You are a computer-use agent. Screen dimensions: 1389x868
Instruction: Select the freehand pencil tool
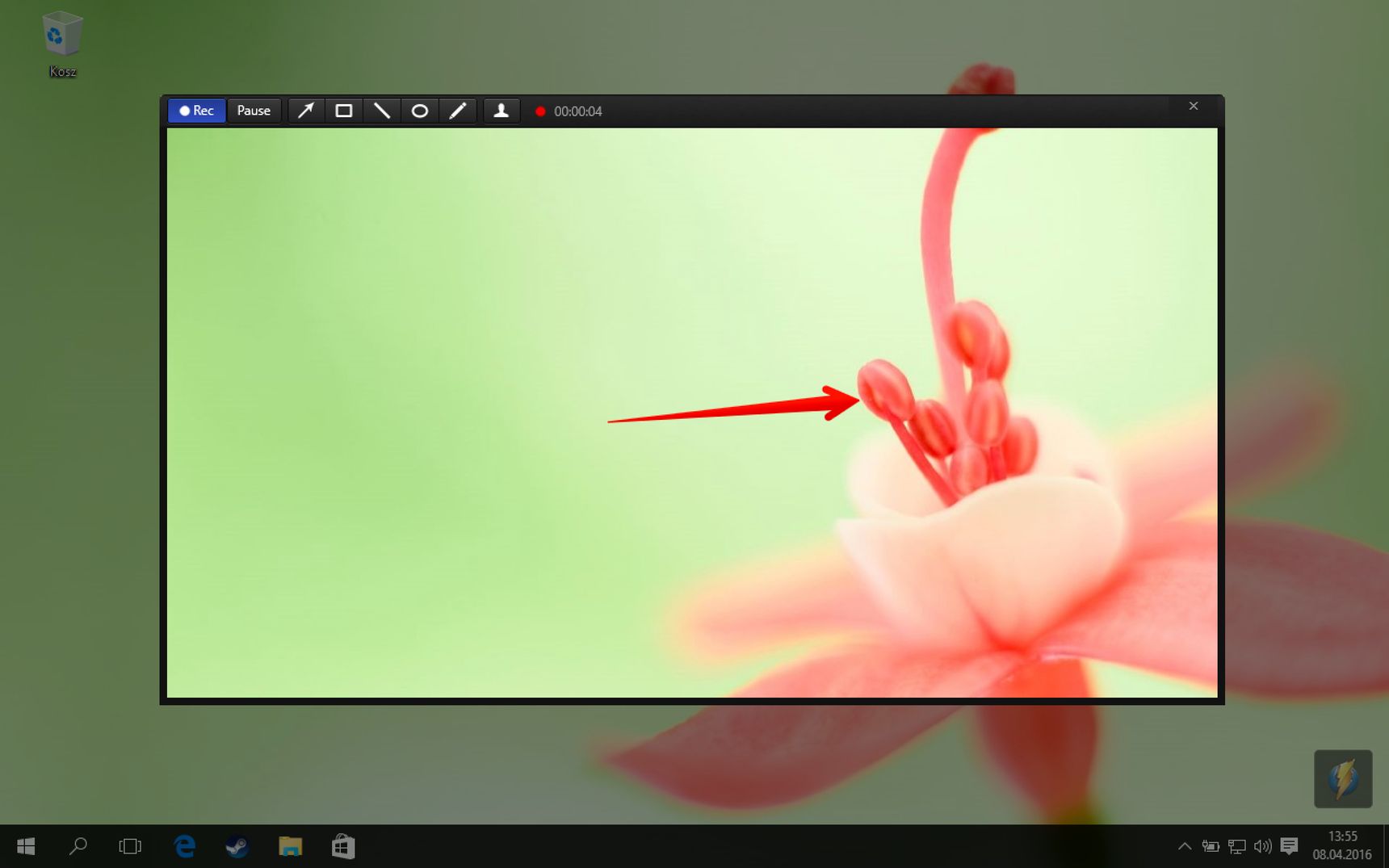pos(458,111)
